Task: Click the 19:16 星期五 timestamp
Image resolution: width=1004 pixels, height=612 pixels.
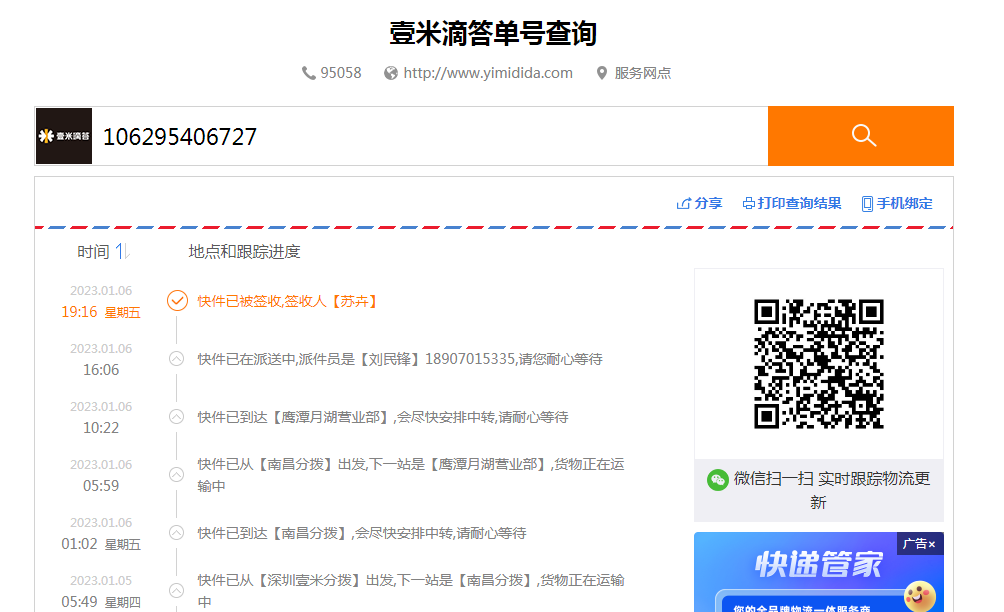Action: coord(101,312)
